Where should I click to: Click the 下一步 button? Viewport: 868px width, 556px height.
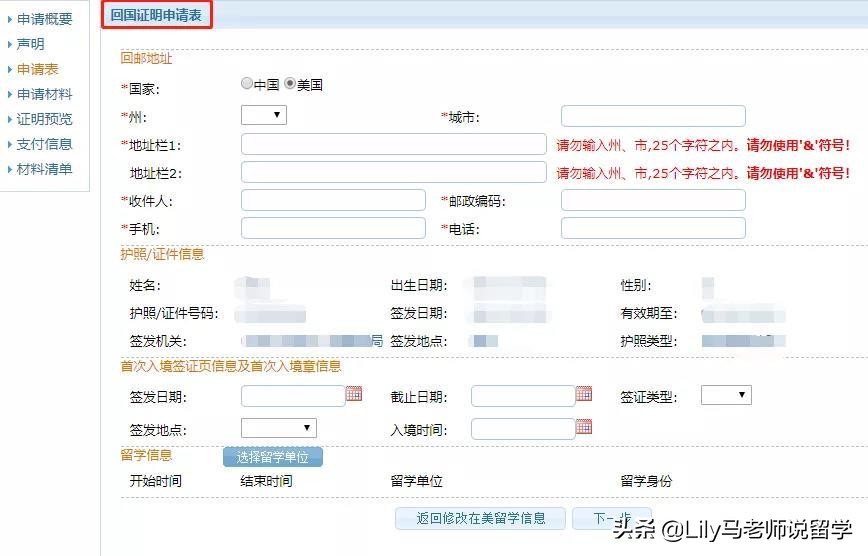click(x=612, y=518)
